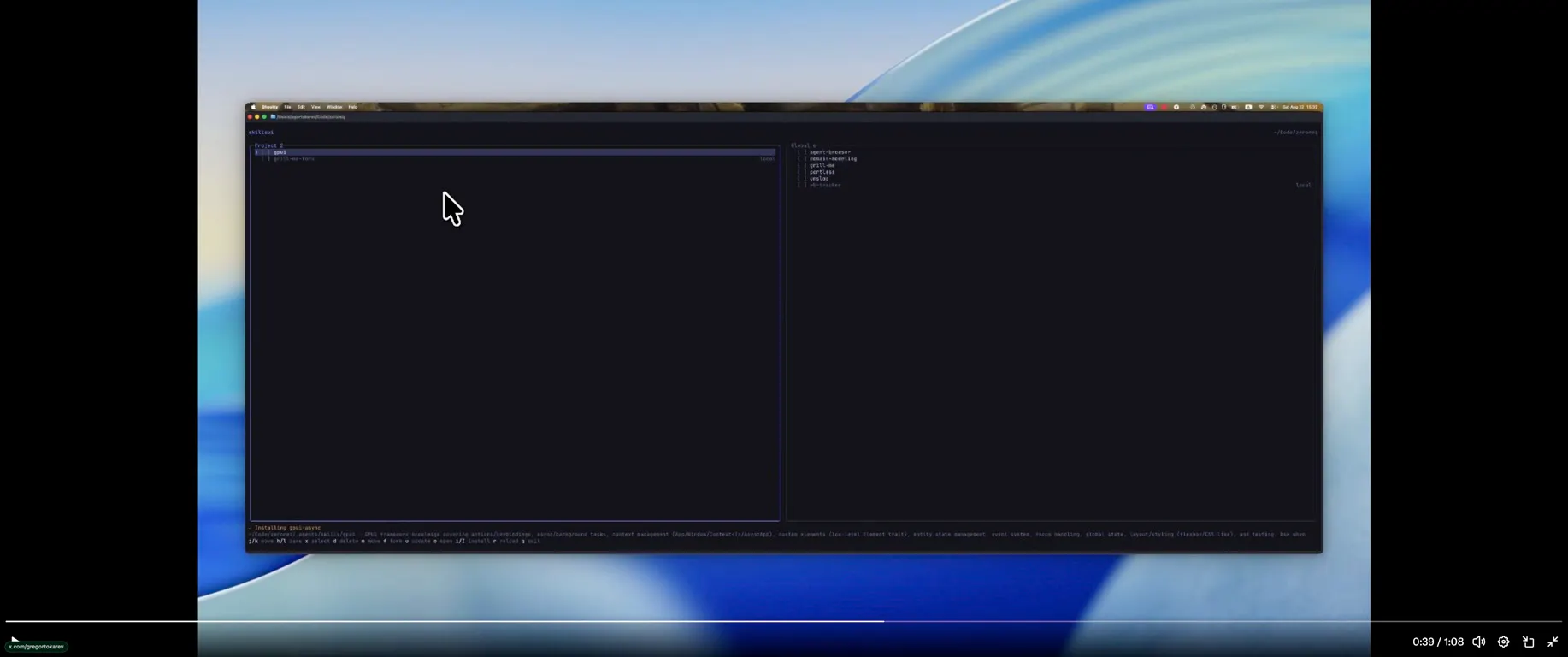The width and height of the screenshot is (1568, 657).
Task: Click the red record indicator in menu bar
Action: 1164,107
